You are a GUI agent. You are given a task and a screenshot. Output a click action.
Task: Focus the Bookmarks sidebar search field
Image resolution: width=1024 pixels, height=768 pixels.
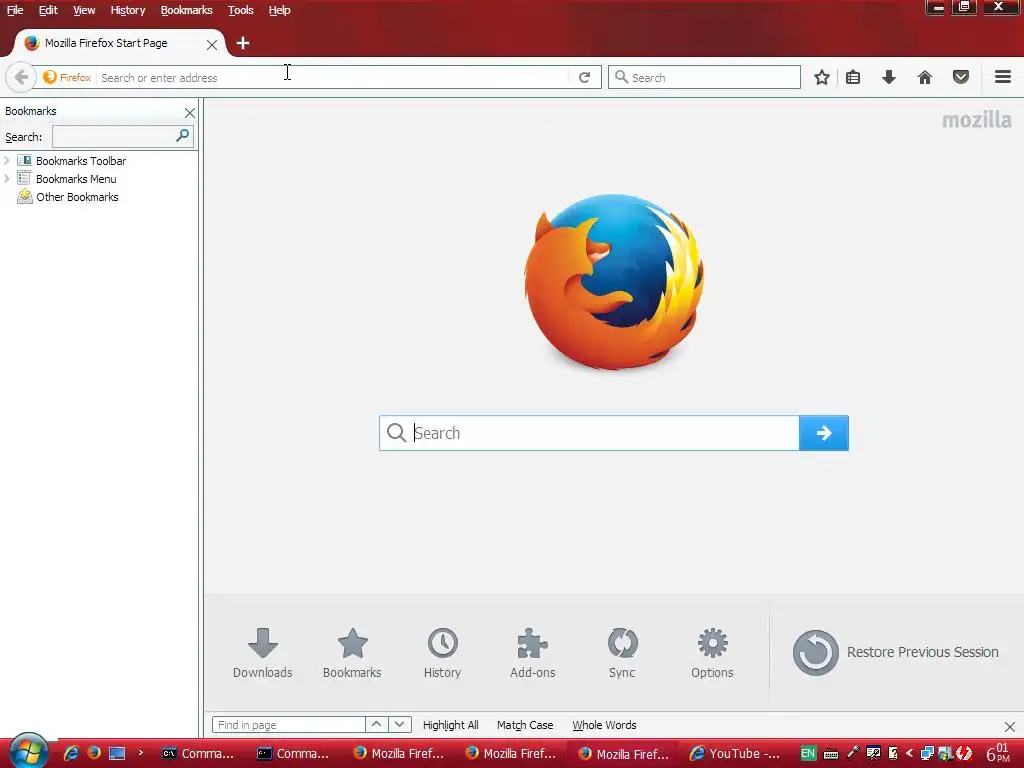pos(122,136)
